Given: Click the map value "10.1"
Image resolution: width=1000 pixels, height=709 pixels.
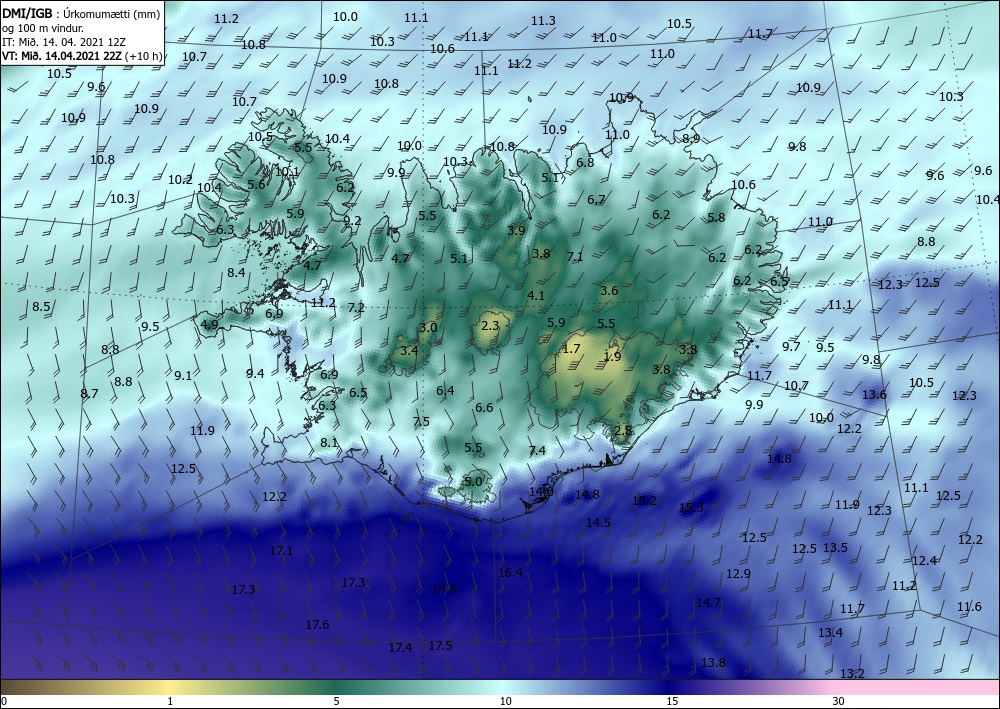Looking at the screenshot, I should (287, 172).
